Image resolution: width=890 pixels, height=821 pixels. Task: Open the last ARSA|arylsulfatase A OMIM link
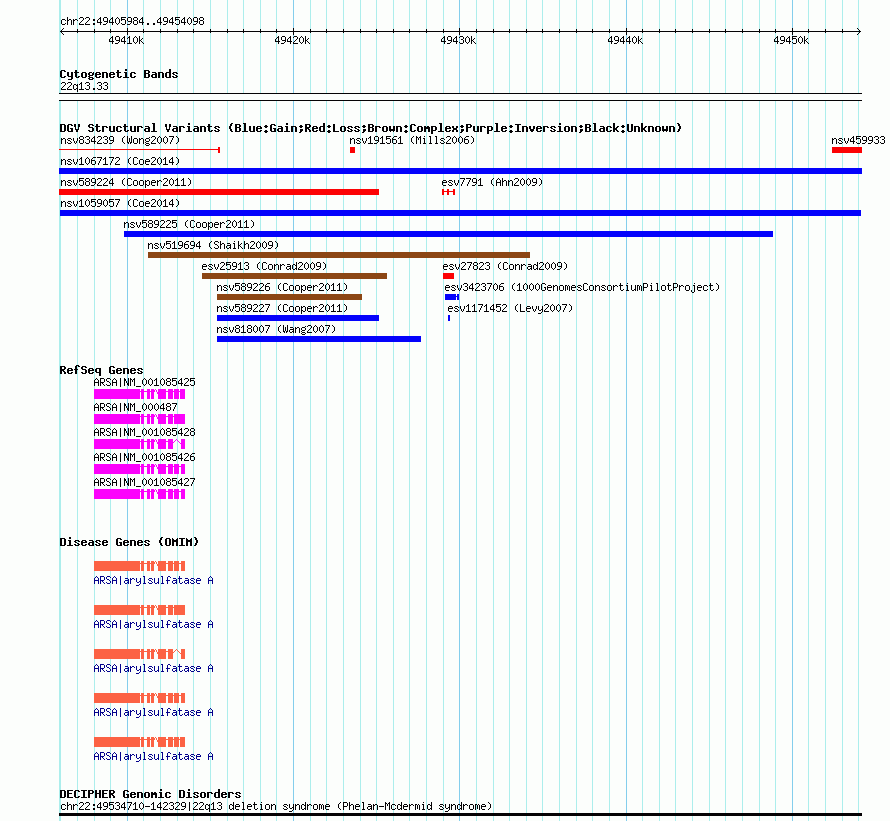(x=153, y=756)
